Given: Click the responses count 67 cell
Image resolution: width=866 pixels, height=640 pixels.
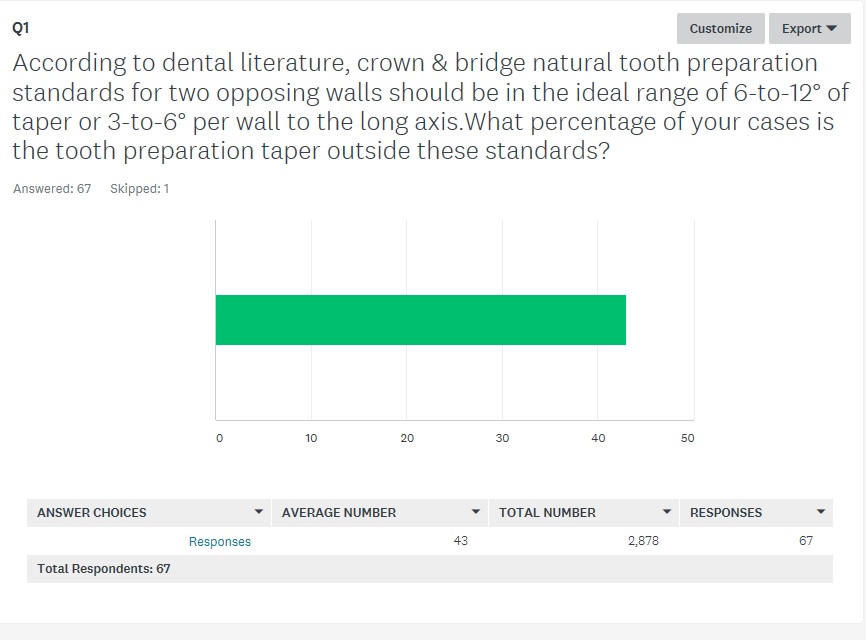Looking at the screenshot, I should (x=805, y=541).
